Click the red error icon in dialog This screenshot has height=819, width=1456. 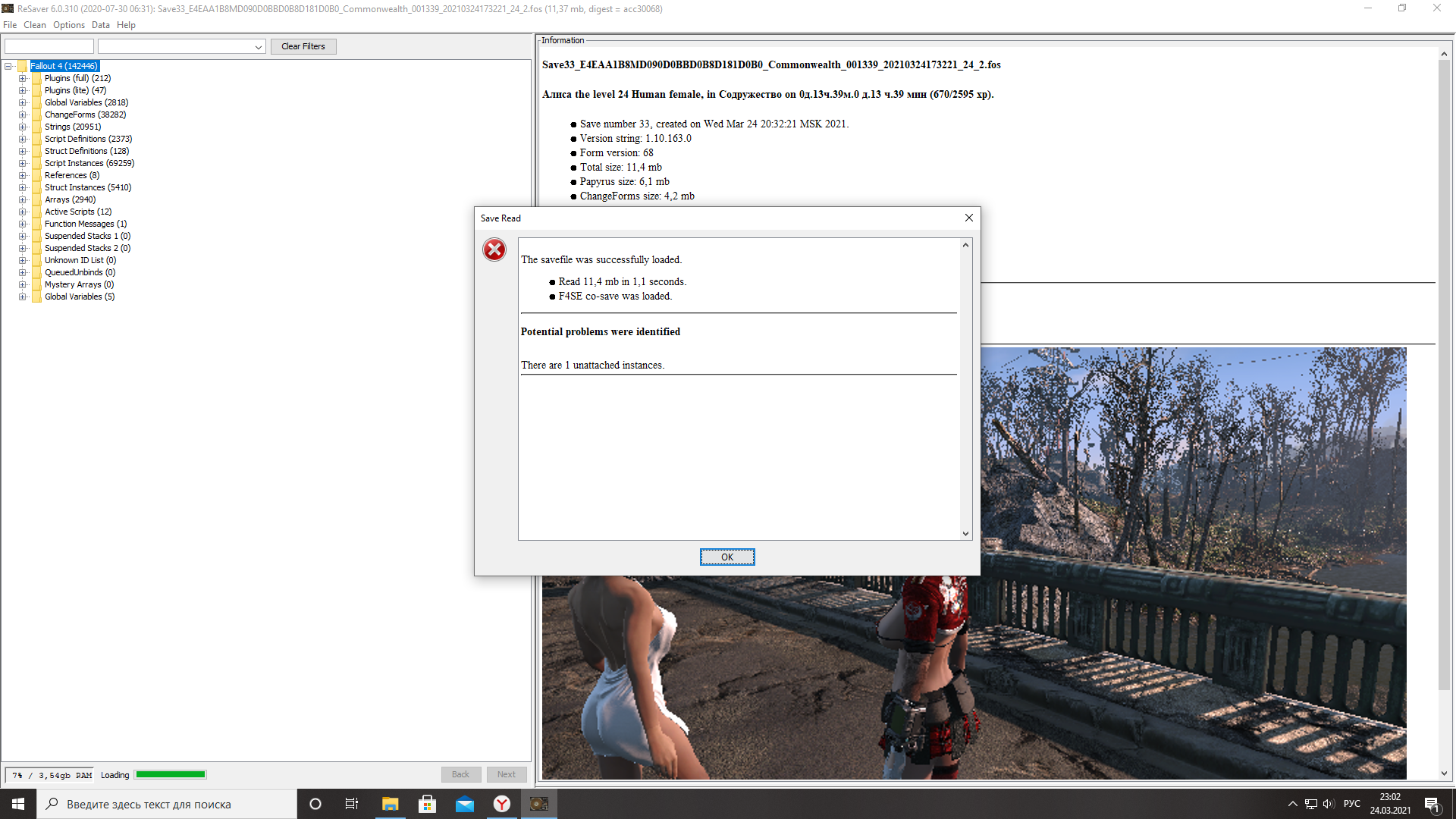click(494, 249)
